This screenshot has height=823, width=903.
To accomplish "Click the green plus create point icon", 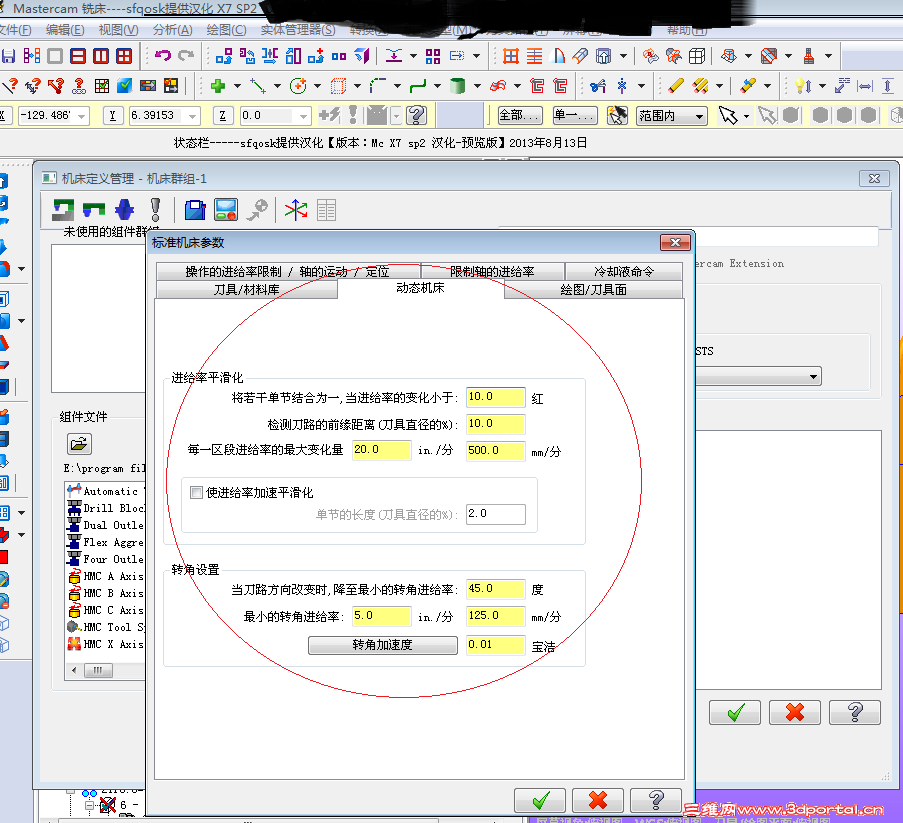I will click(x=218, y=86).
